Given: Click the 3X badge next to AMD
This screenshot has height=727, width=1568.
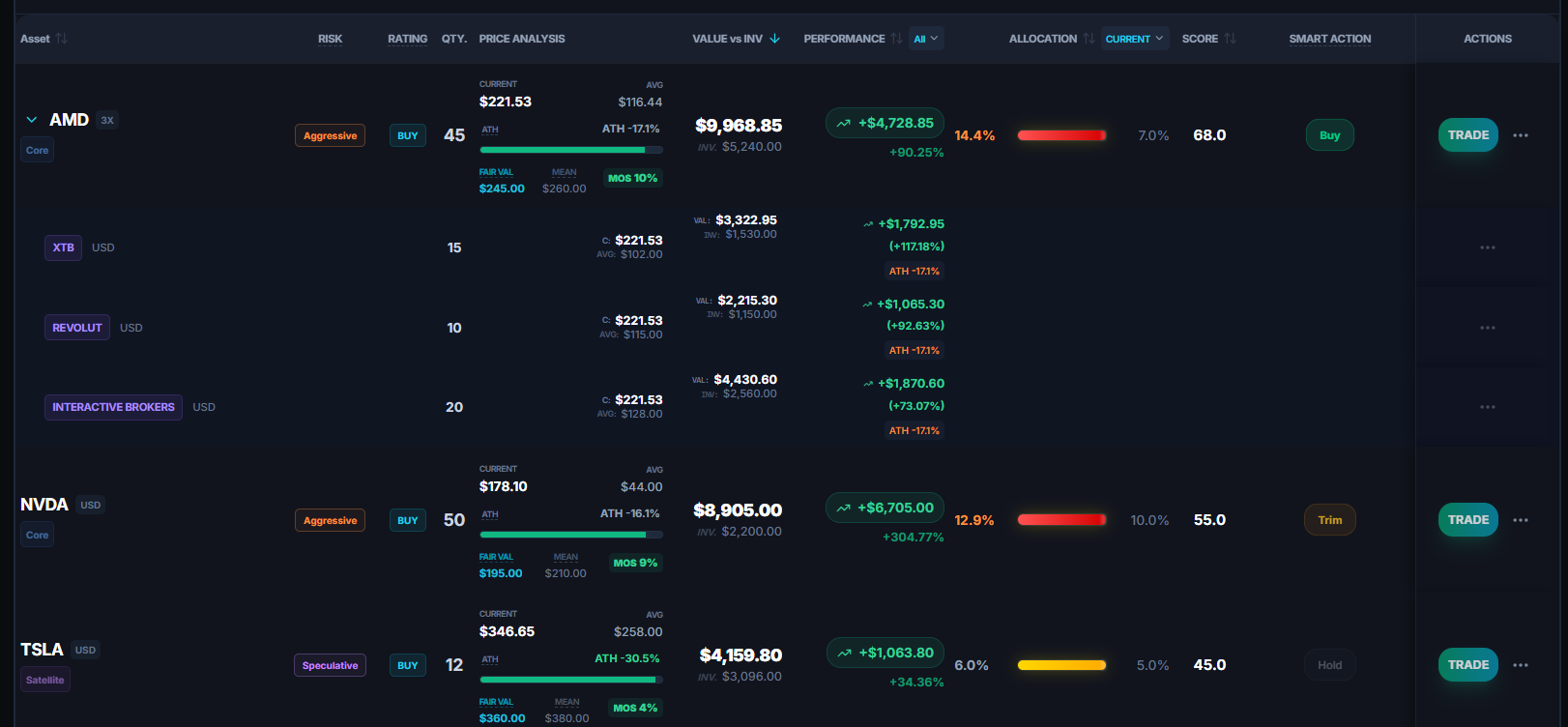Looking at the screenshot, I should tap(107, 120).
